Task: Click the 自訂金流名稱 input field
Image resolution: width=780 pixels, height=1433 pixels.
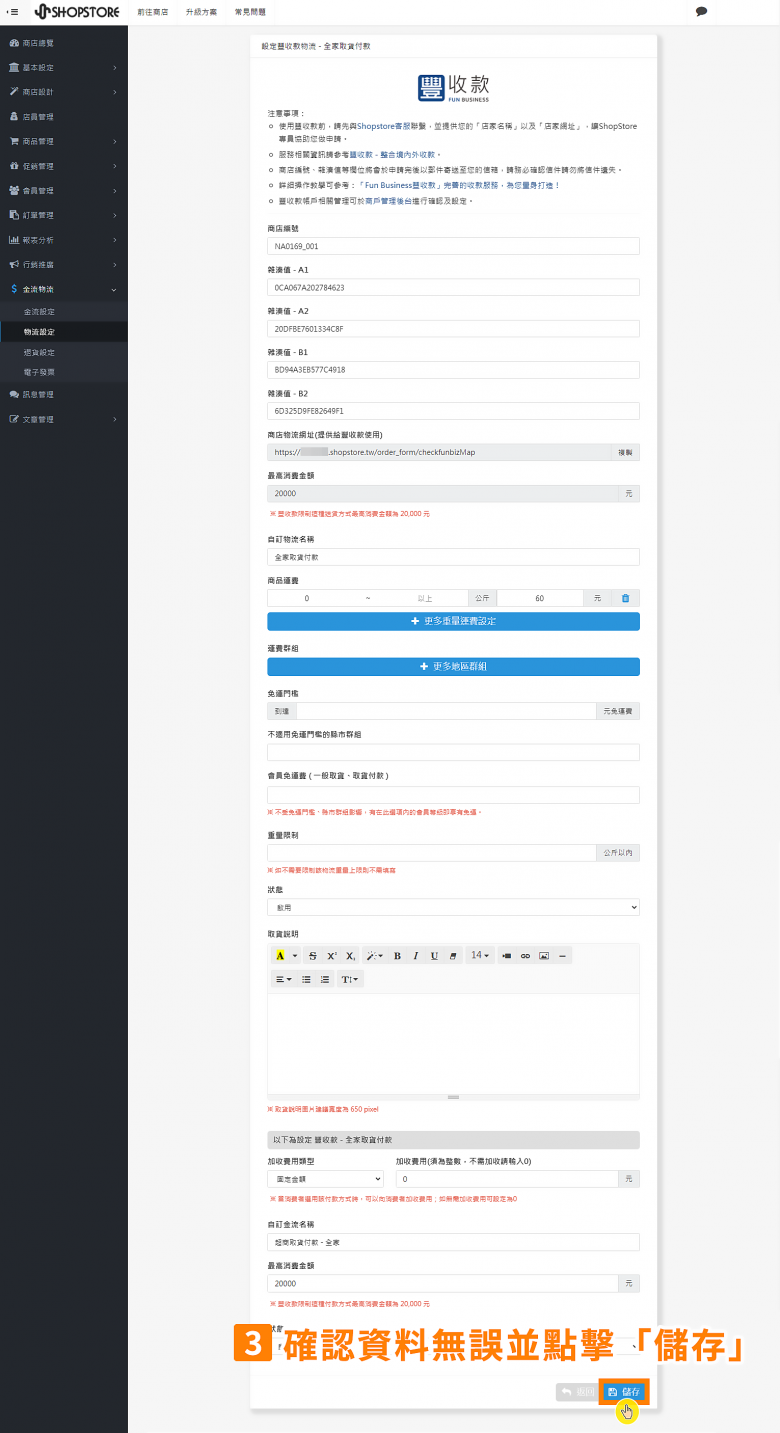Action: point(453,1242)
